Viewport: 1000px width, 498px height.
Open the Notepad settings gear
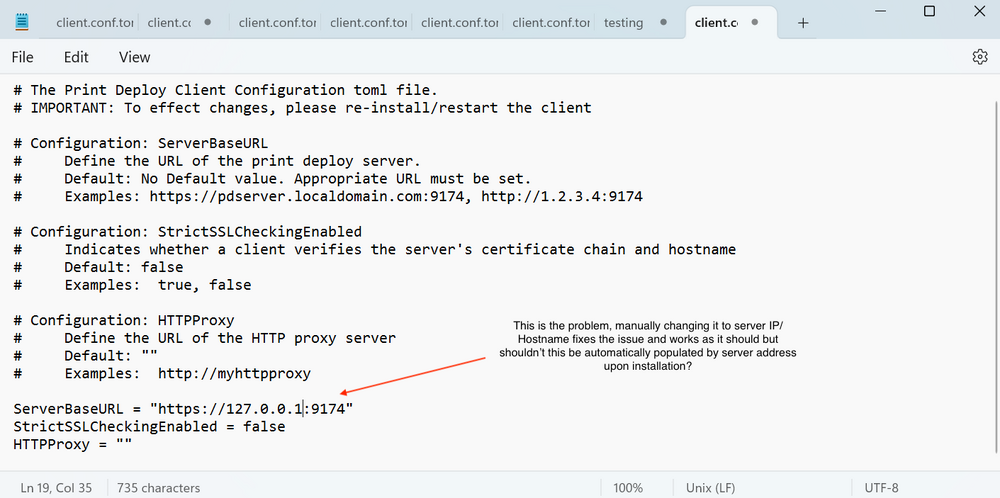[x=980, y=57]
